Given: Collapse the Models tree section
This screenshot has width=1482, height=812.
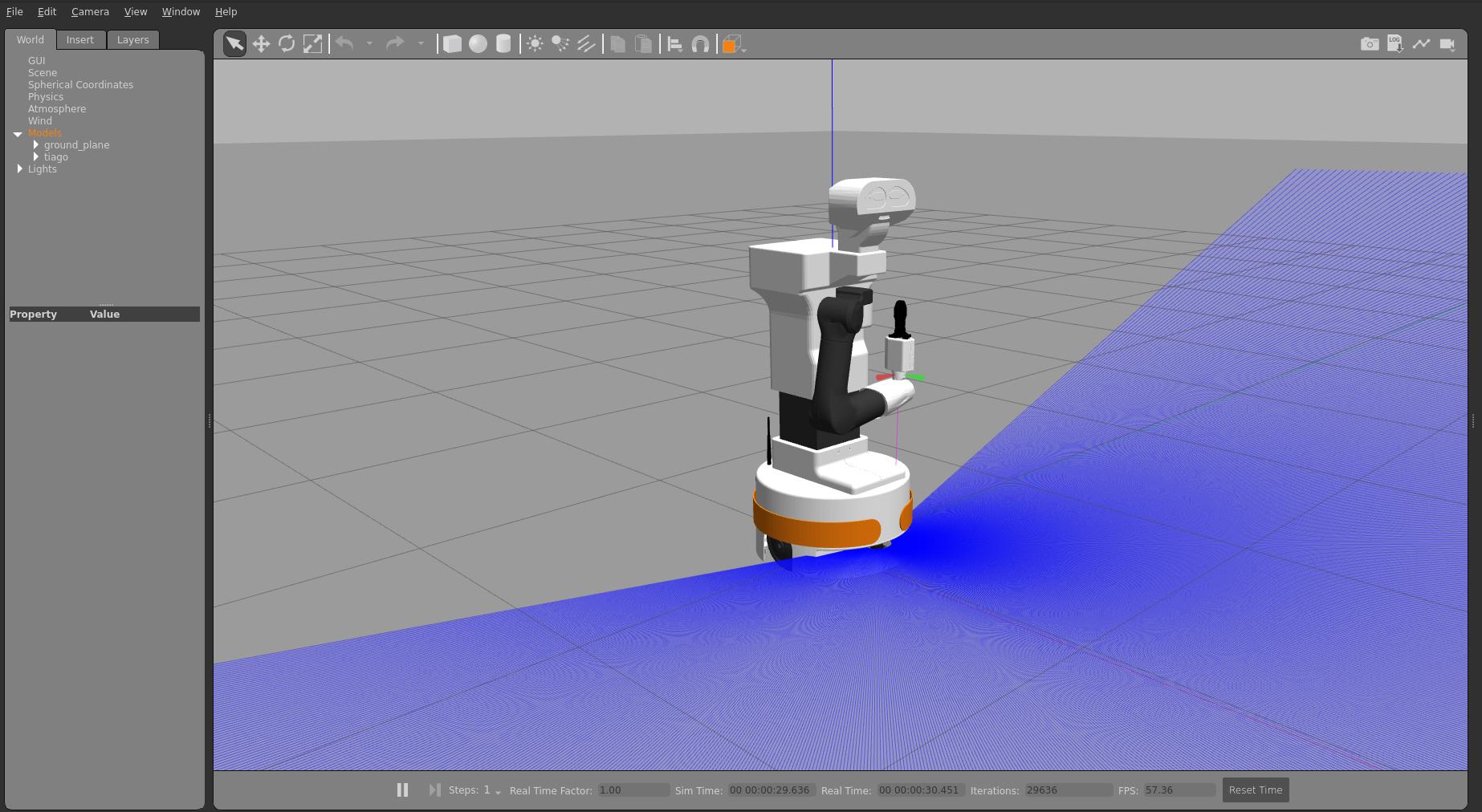Looking at the screenshot, I should (x=18, y=134).
